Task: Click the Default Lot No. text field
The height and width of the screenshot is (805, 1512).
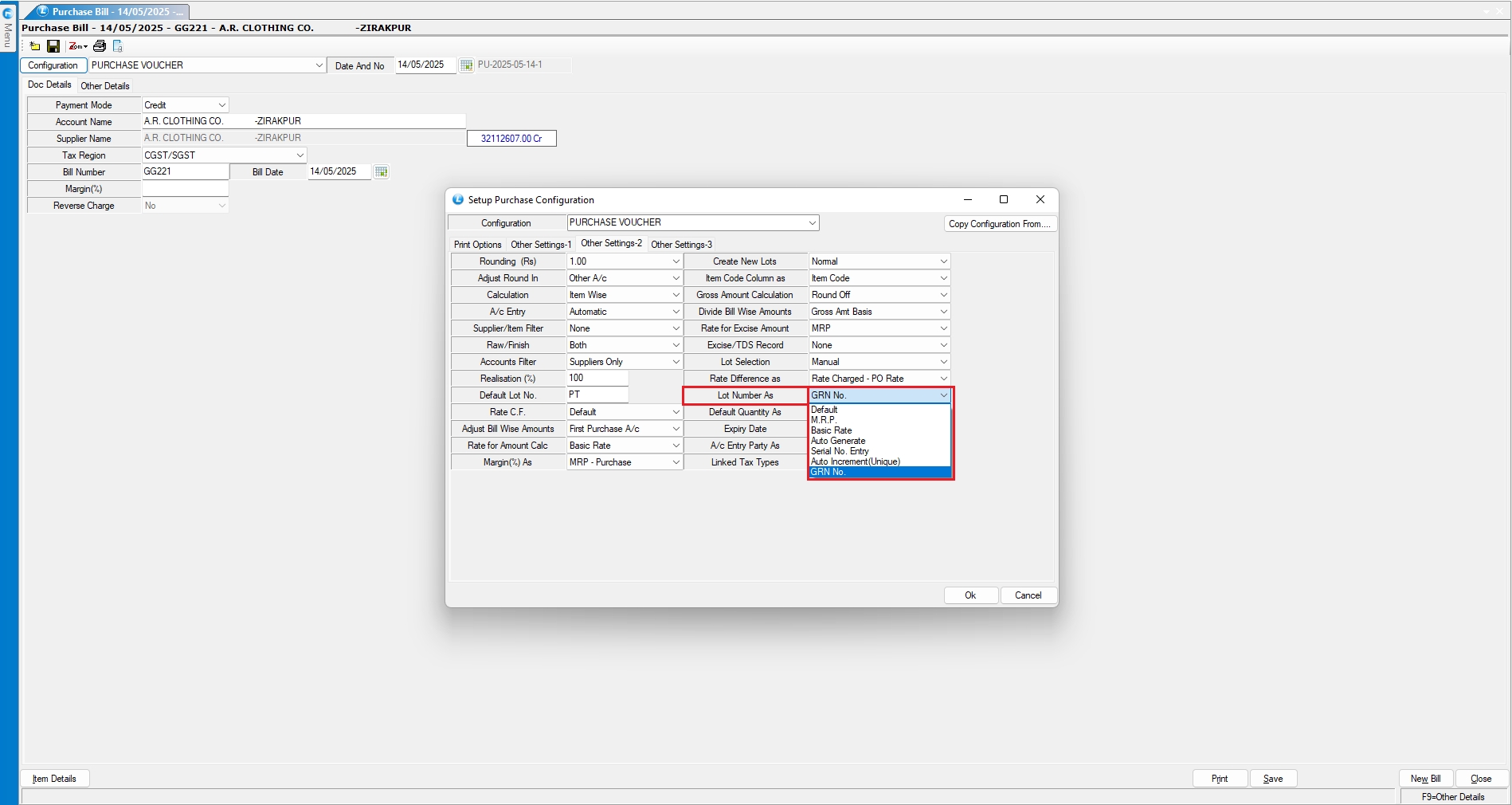Action: (x=597, y=395)
